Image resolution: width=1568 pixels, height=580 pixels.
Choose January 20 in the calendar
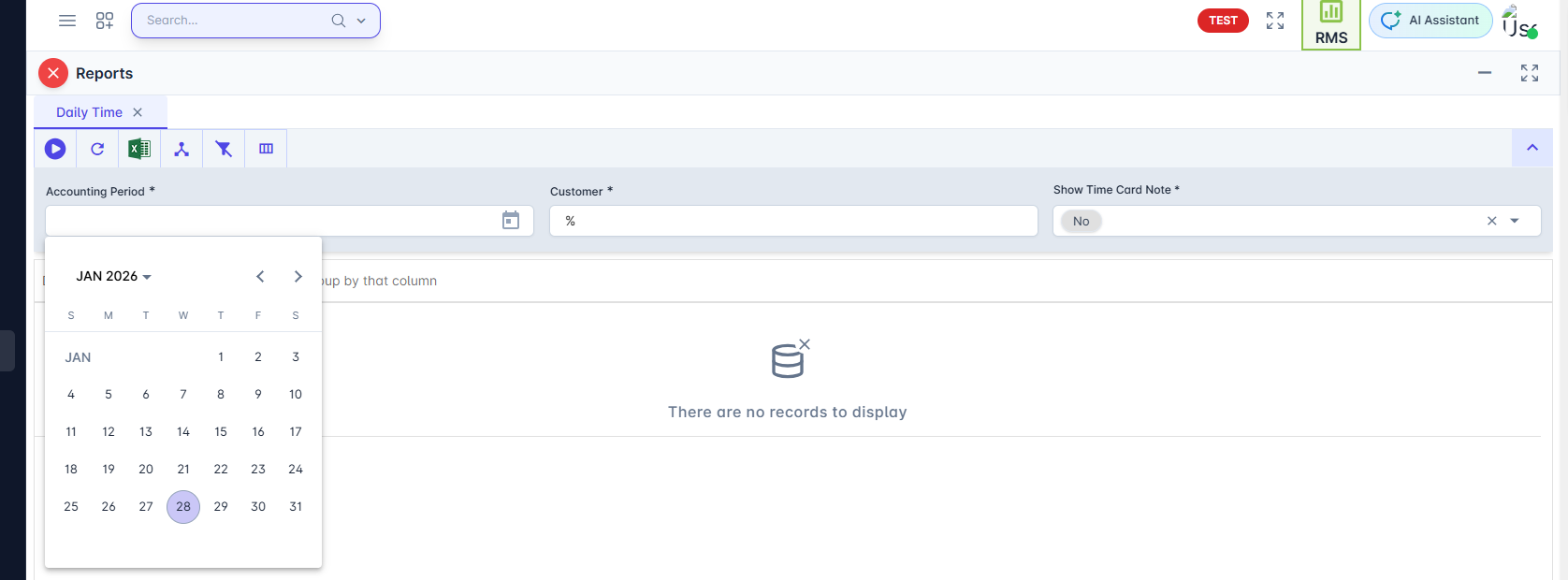[x=146, y=470]
